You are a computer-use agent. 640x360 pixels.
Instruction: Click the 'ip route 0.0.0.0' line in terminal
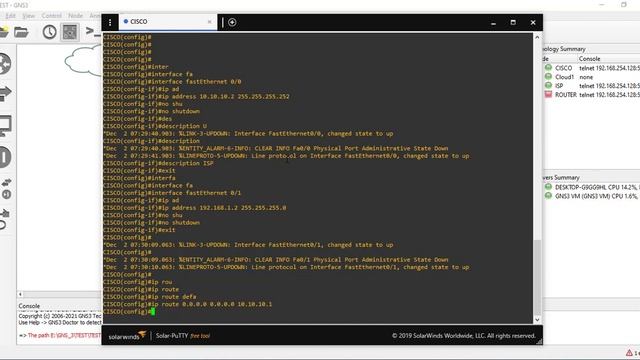187,304
